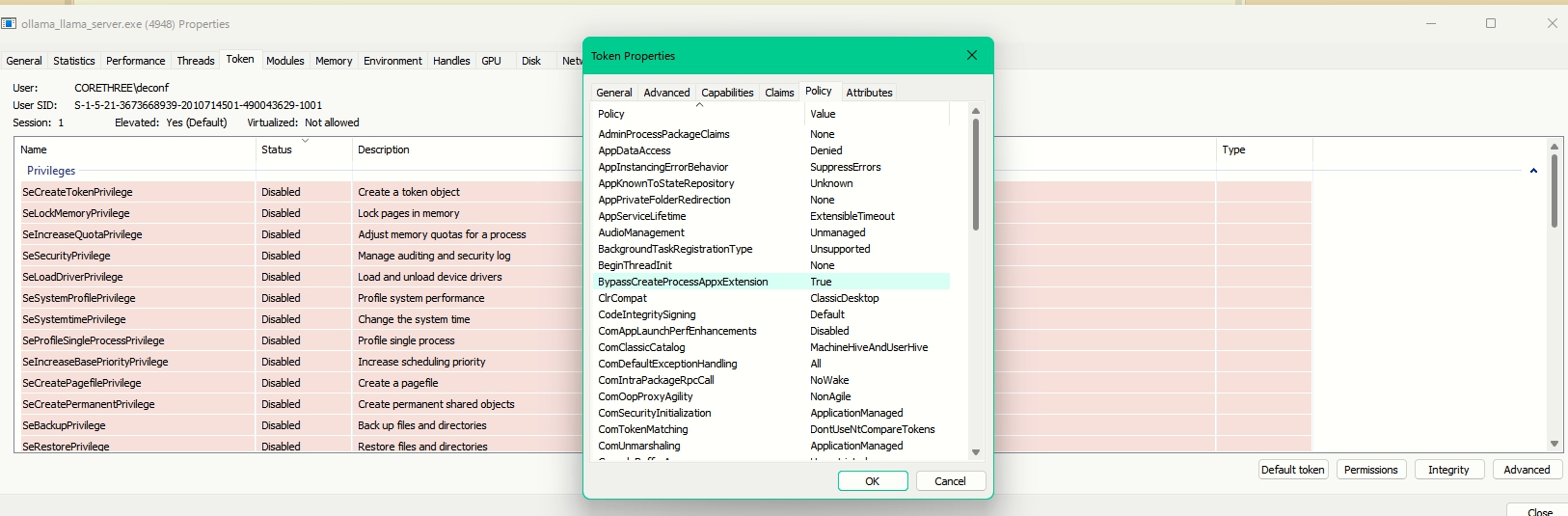Open the Attributes tab

pos(869,93)
